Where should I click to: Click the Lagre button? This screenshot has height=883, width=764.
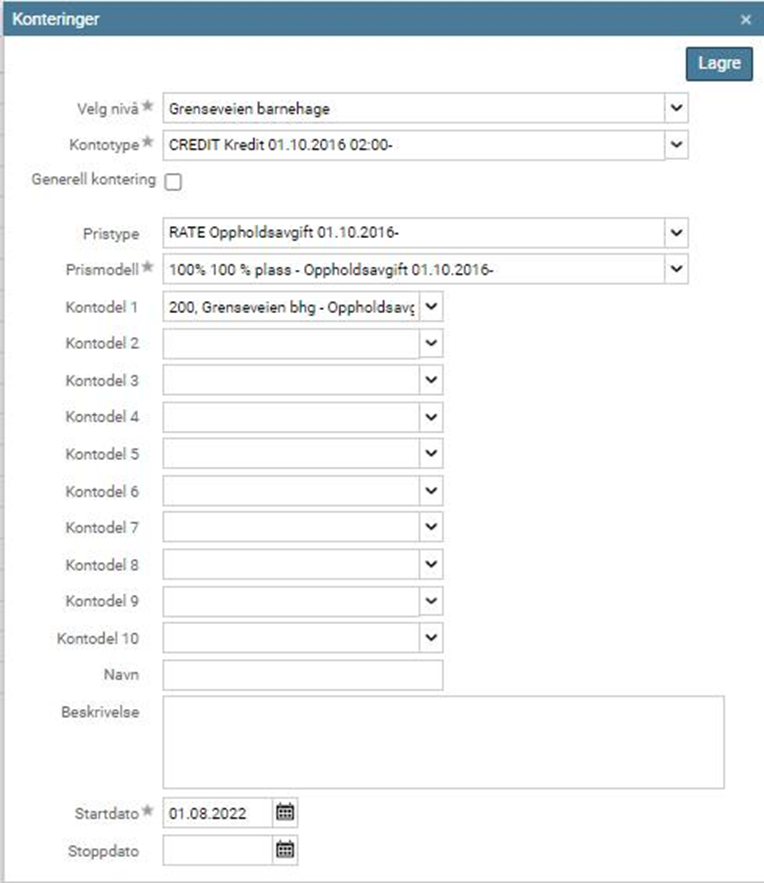(x=719, y=64)
